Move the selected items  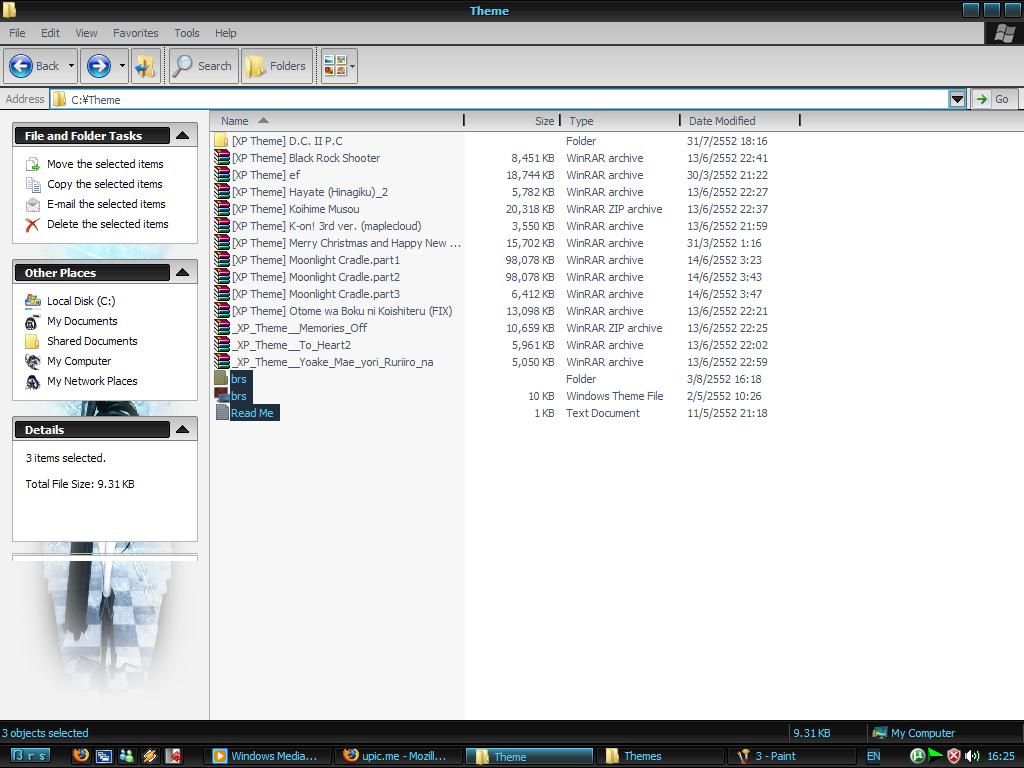pyautogui.click(x=104, y=164)
